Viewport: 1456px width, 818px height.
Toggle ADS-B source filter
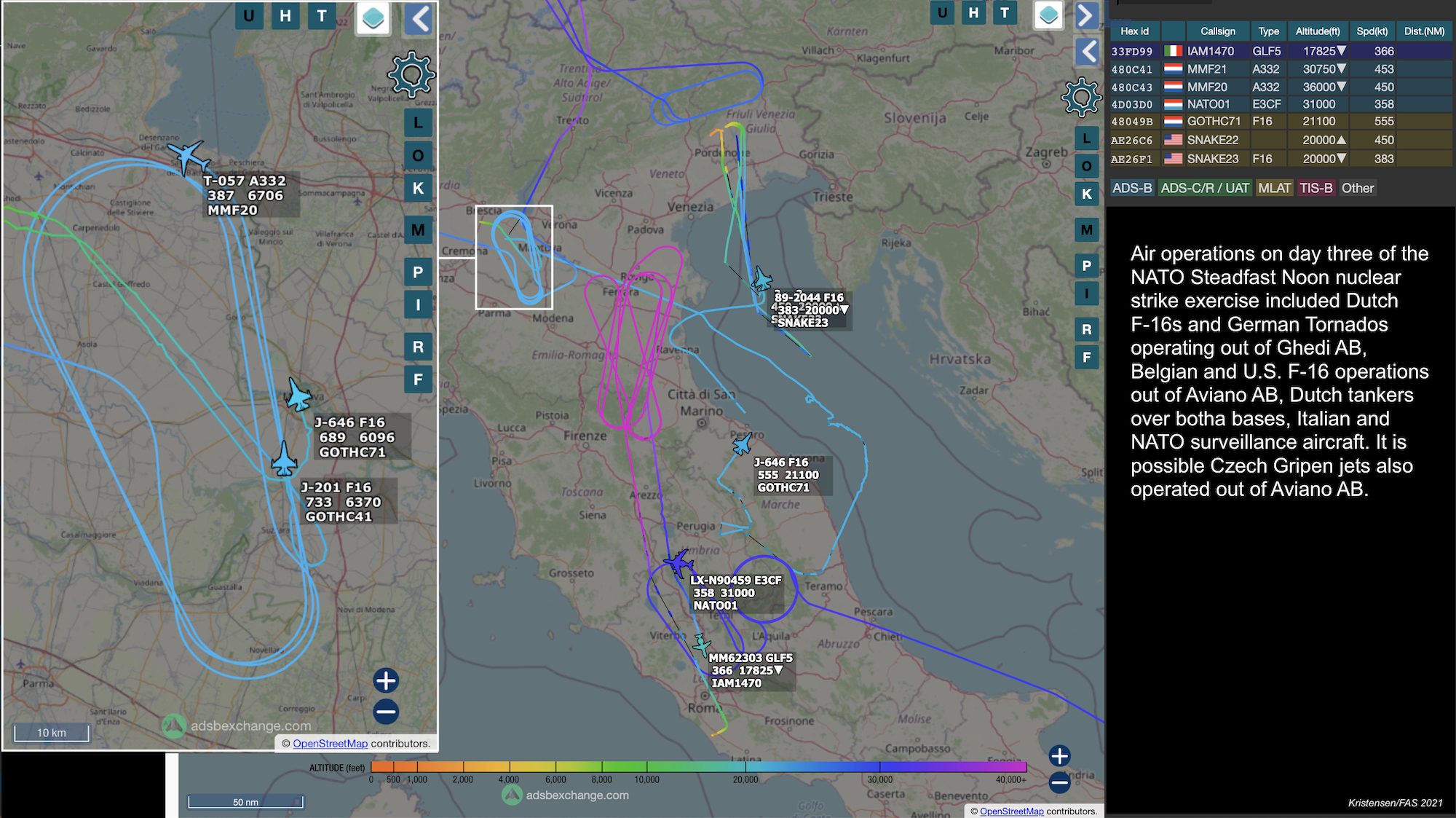tap(1132, 188)
